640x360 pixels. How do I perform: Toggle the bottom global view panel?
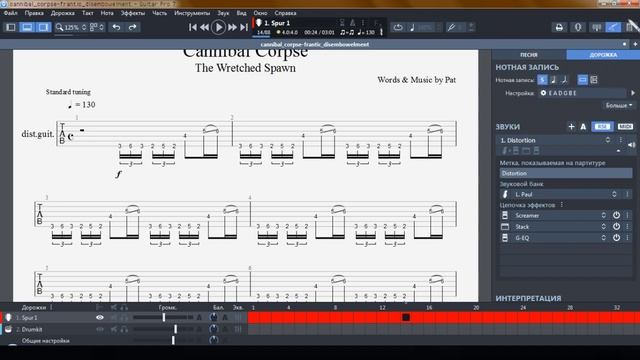(x=27, y=27)
